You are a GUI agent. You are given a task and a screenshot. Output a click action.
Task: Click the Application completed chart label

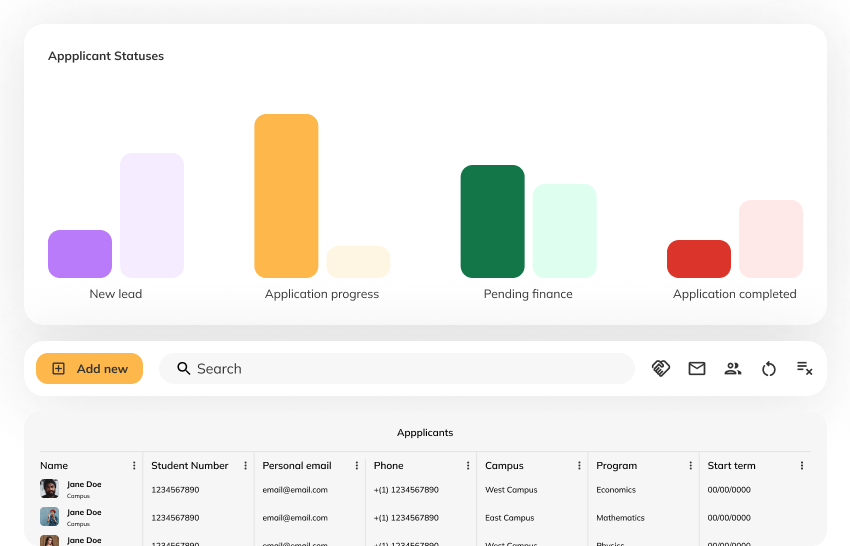click(x=735, y=294)
